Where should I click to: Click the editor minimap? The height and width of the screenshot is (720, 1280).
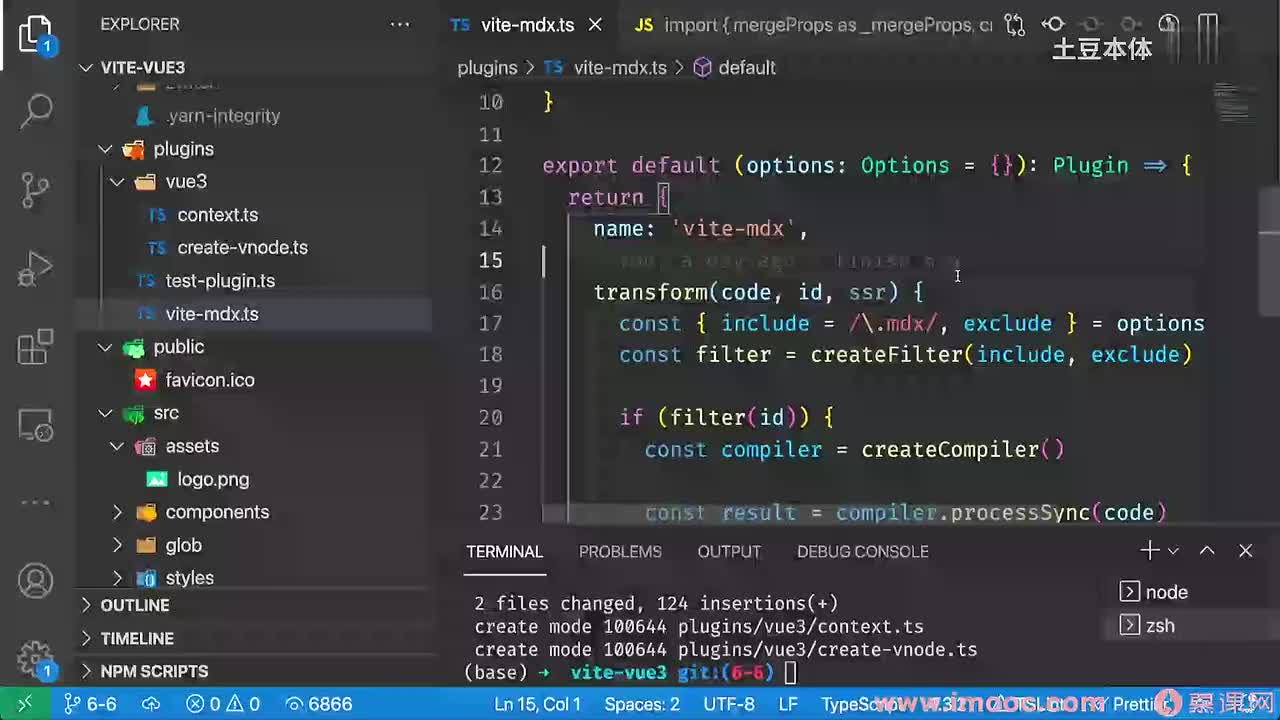[1234, 100]
